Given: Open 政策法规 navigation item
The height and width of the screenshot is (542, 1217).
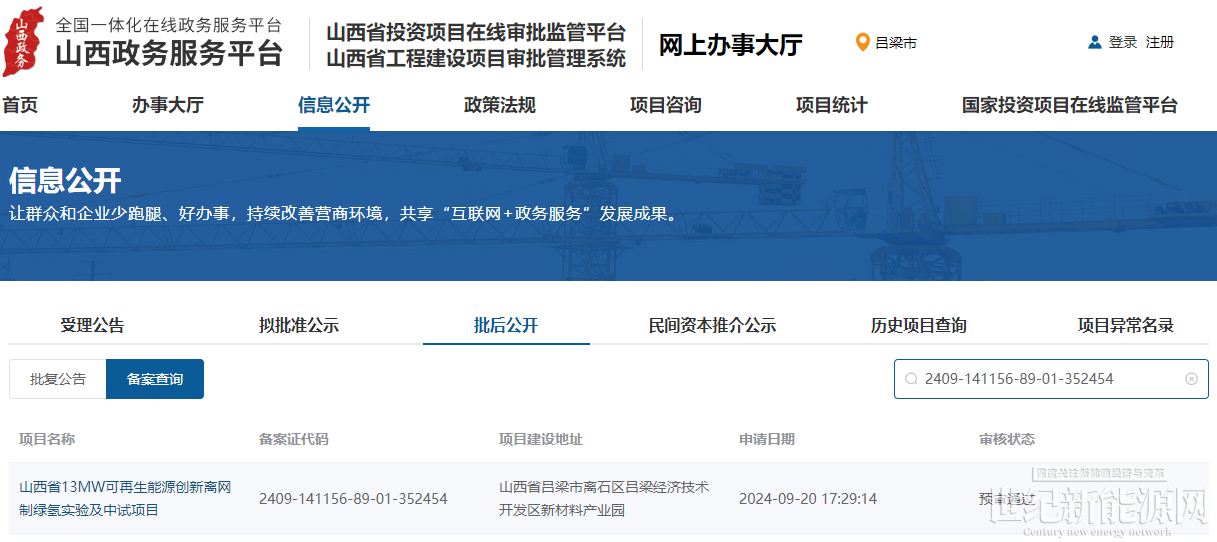Looking at the screenshot, I should click(x=499, y=105).
